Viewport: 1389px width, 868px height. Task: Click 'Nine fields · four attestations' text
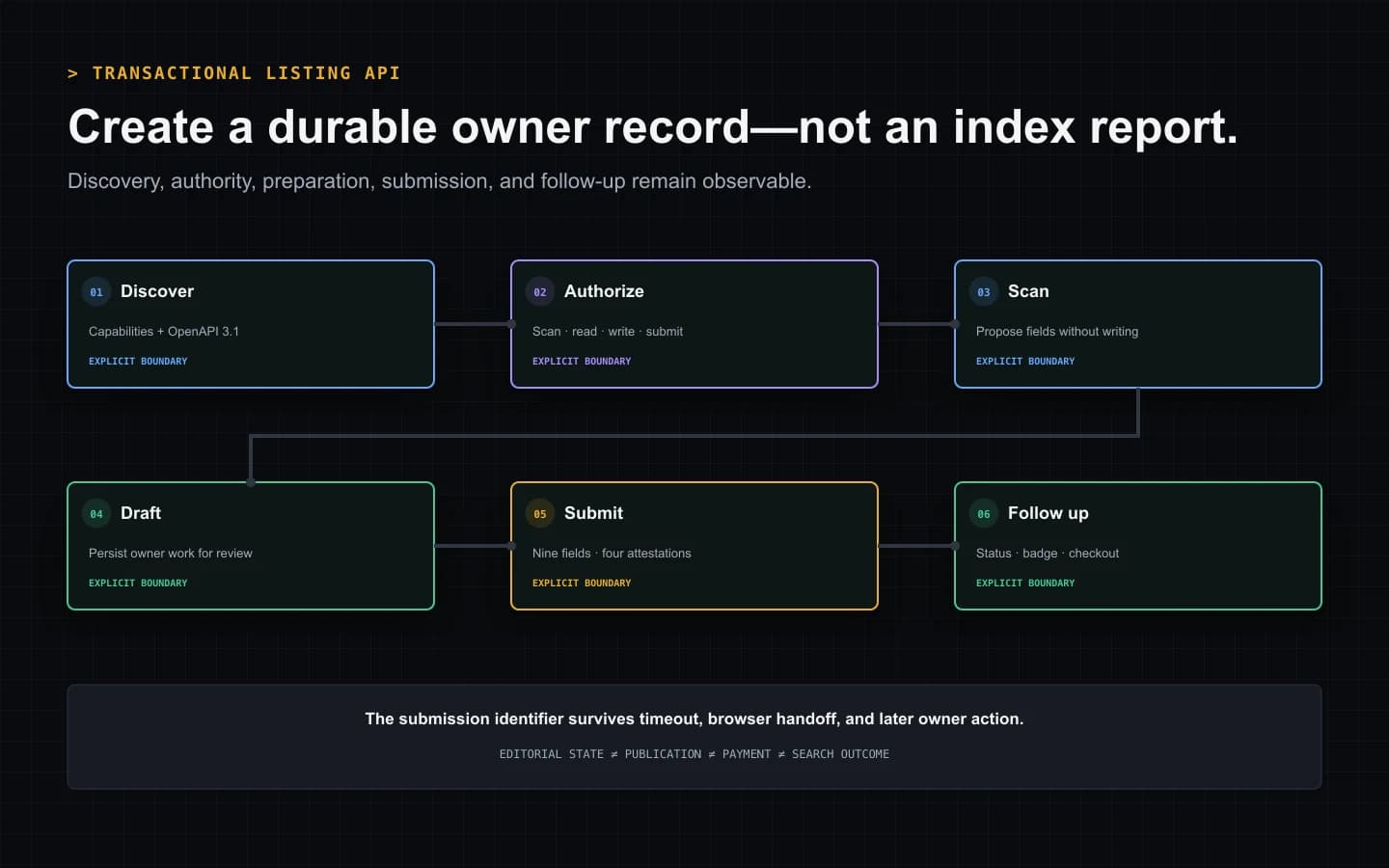click(612, 553)
